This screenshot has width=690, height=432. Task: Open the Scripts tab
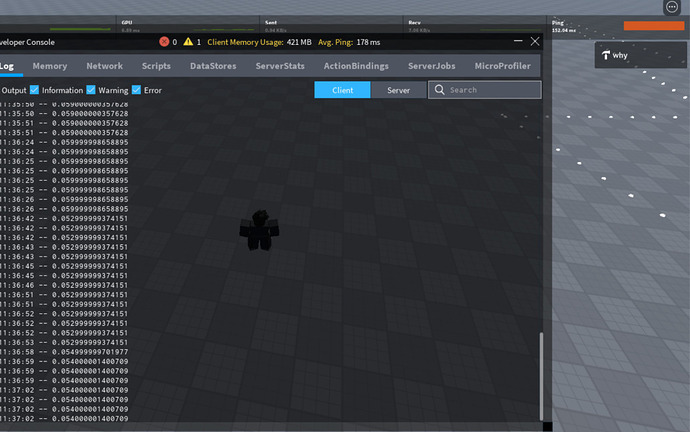click(156, 66)
